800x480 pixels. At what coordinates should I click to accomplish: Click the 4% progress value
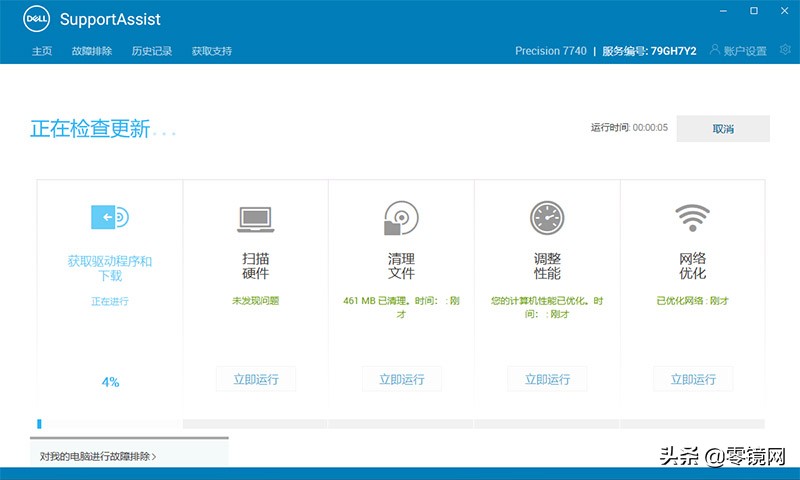click(x=110, y=382)
